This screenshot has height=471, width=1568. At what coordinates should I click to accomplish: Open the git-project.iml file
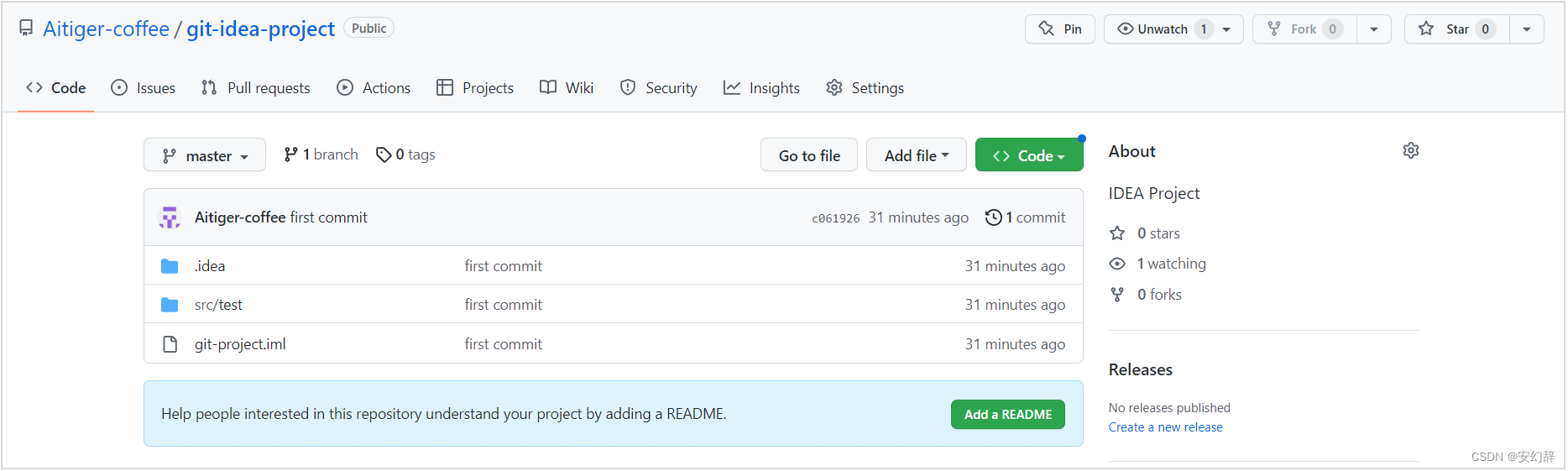click(240, 344)
